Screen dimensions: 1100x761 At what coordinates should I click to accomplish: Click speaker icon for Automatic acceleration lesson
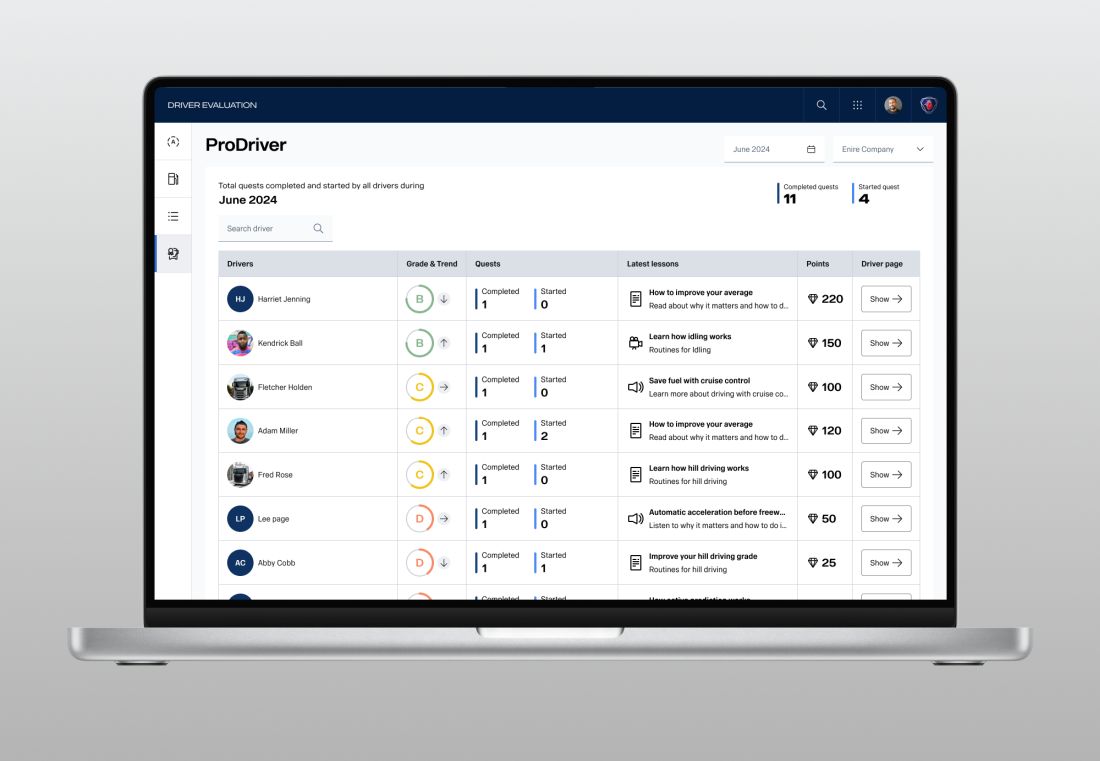pyautogui.click(x=636, y=519)
